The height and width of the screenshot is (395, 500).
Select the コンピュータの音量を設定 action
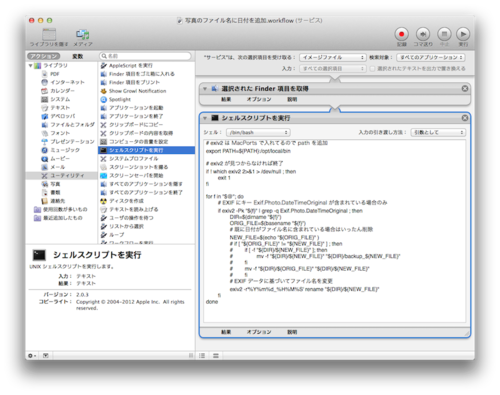[139, 142]
